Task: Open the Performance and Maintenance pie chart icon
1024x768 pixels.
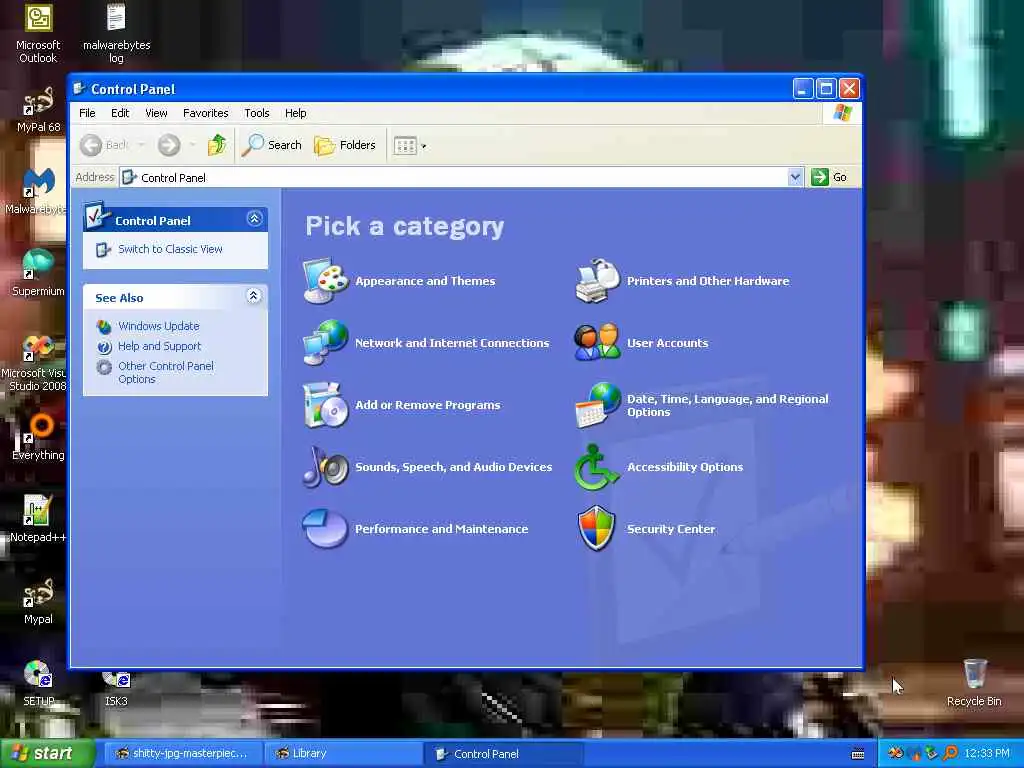Action: 325,528
